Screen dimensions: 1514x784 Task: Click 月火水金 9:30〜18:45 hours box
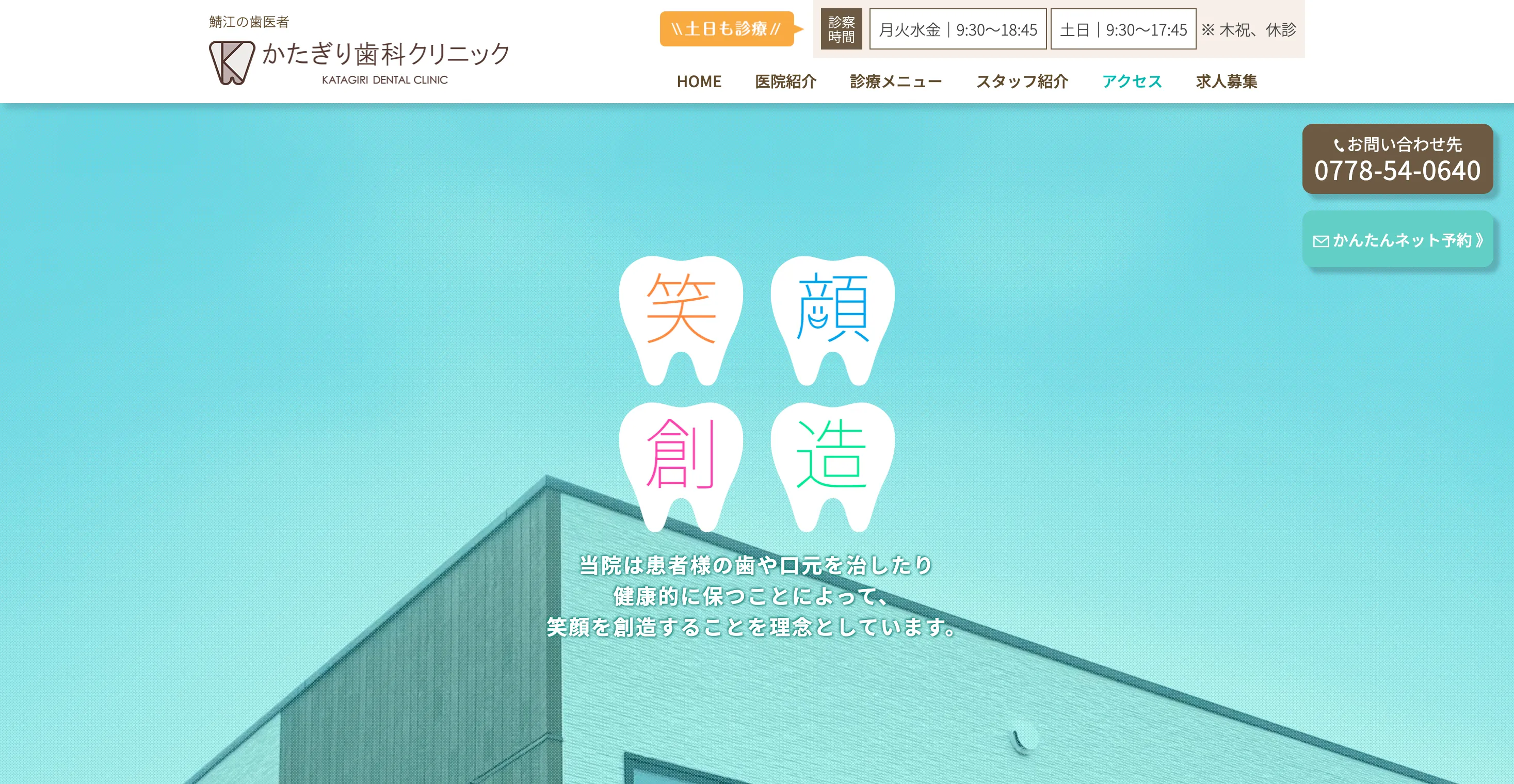957,29
